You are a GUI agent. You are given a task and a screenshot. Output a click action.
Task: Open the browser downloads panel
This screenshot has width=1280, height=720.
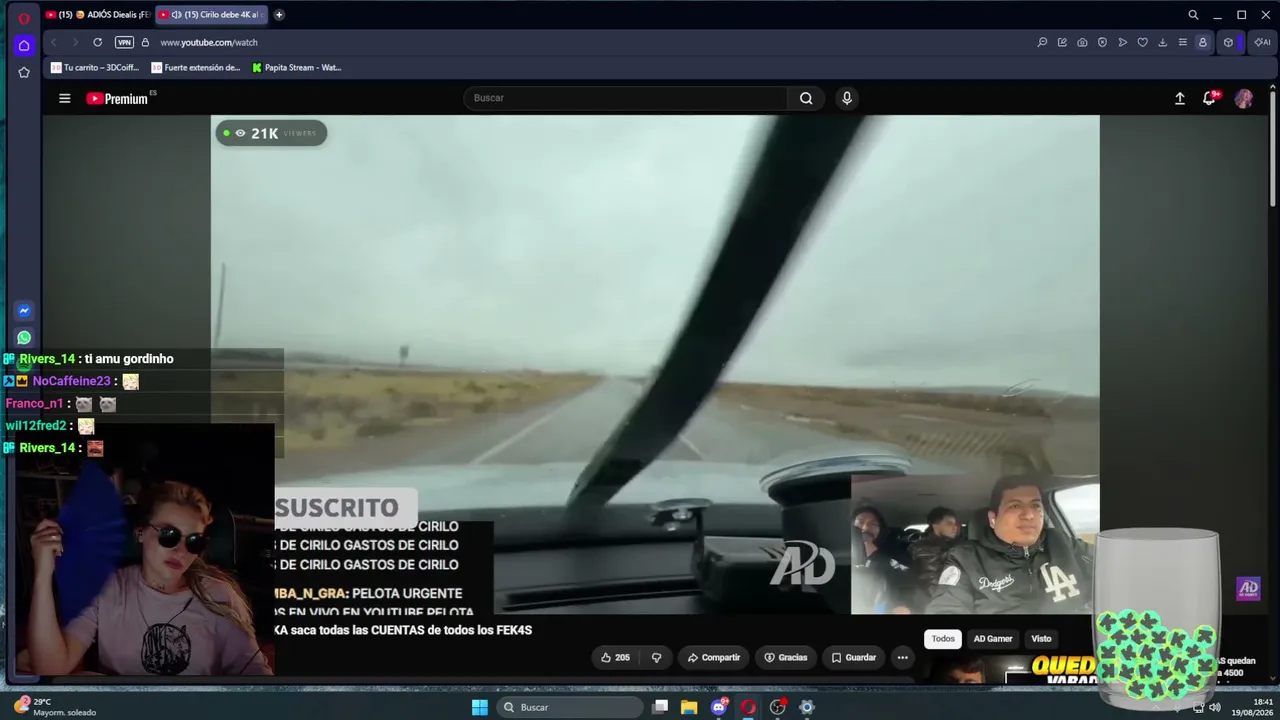pos(1162,42)
